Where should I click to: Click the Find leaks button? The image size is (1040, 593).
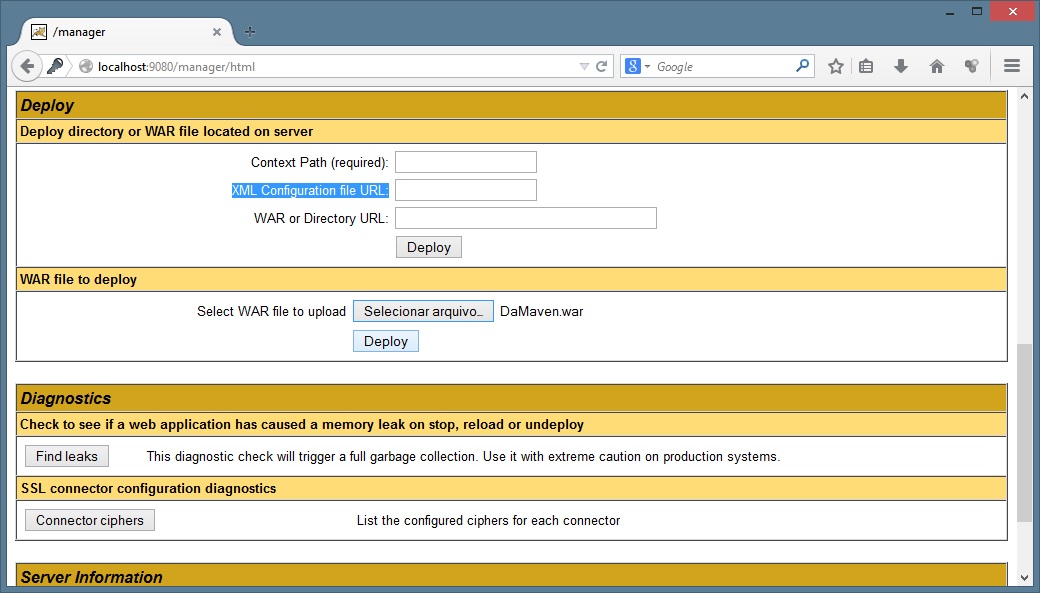[67, 456]
